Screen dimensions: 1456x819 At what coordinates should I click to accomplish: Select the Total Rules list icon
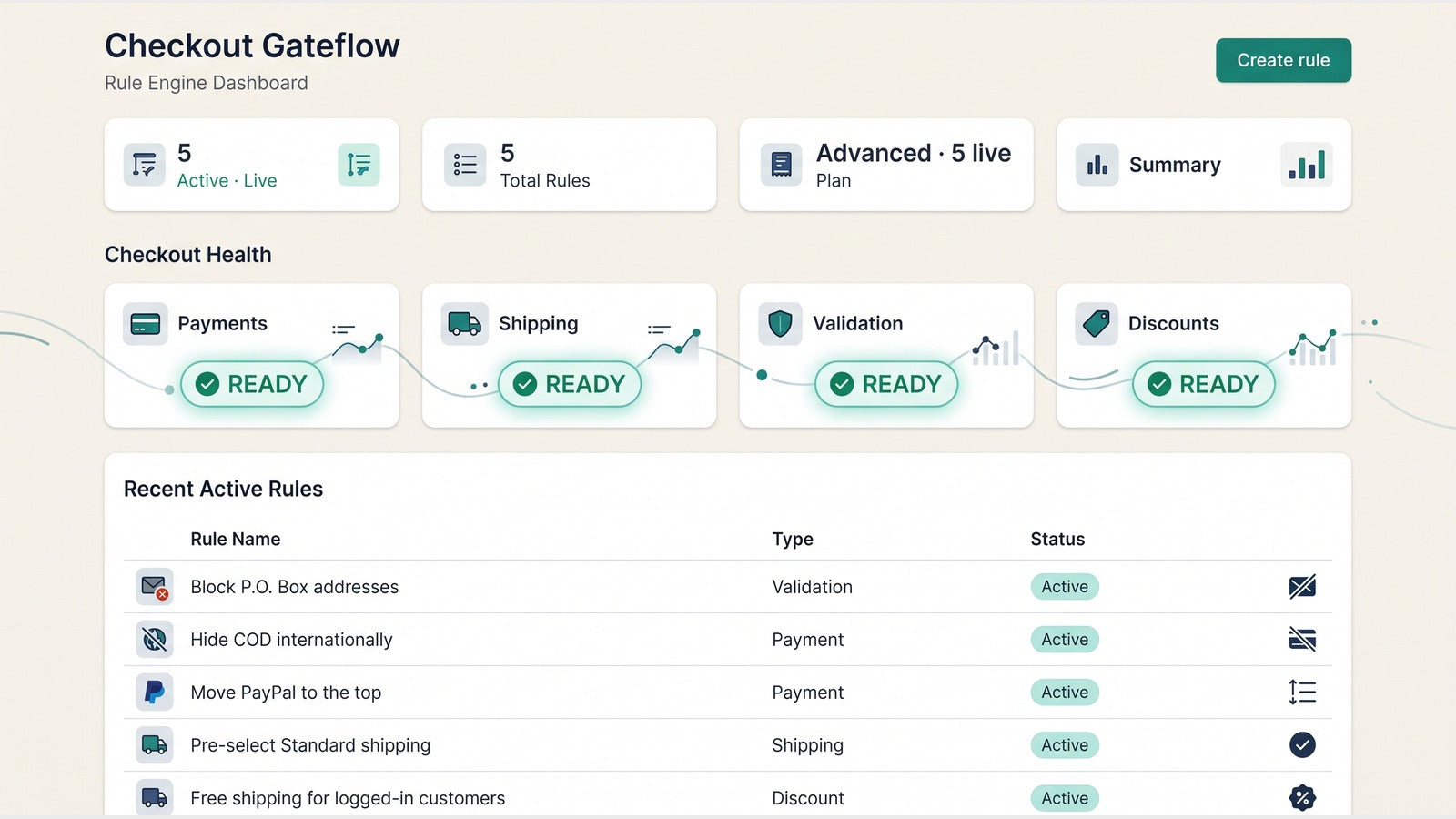pos(465,165)
